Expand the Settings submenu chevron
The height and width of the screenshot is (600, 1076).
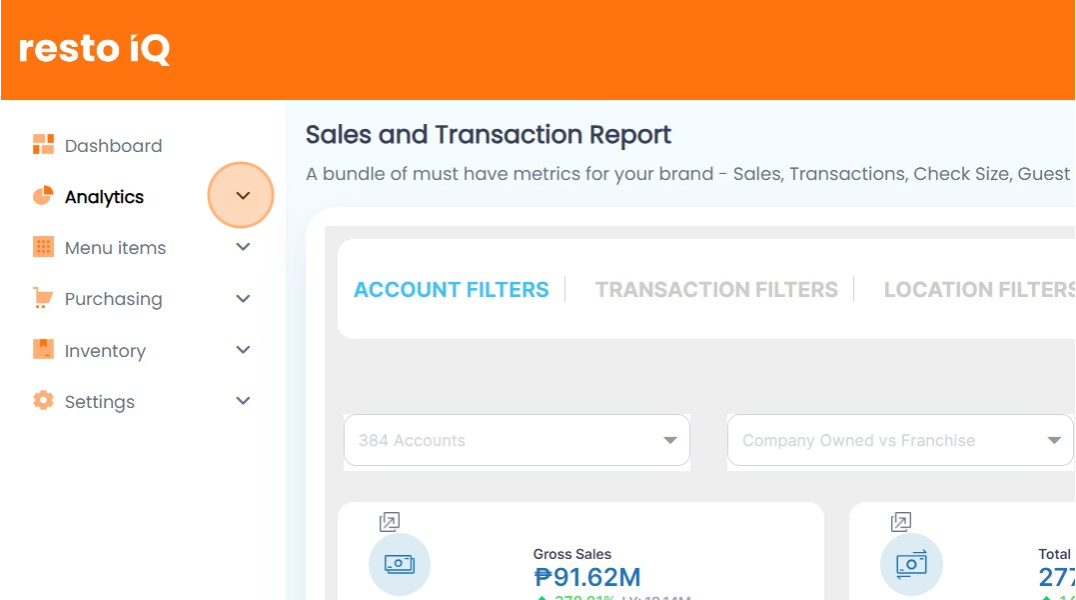[x=242, y=400]
